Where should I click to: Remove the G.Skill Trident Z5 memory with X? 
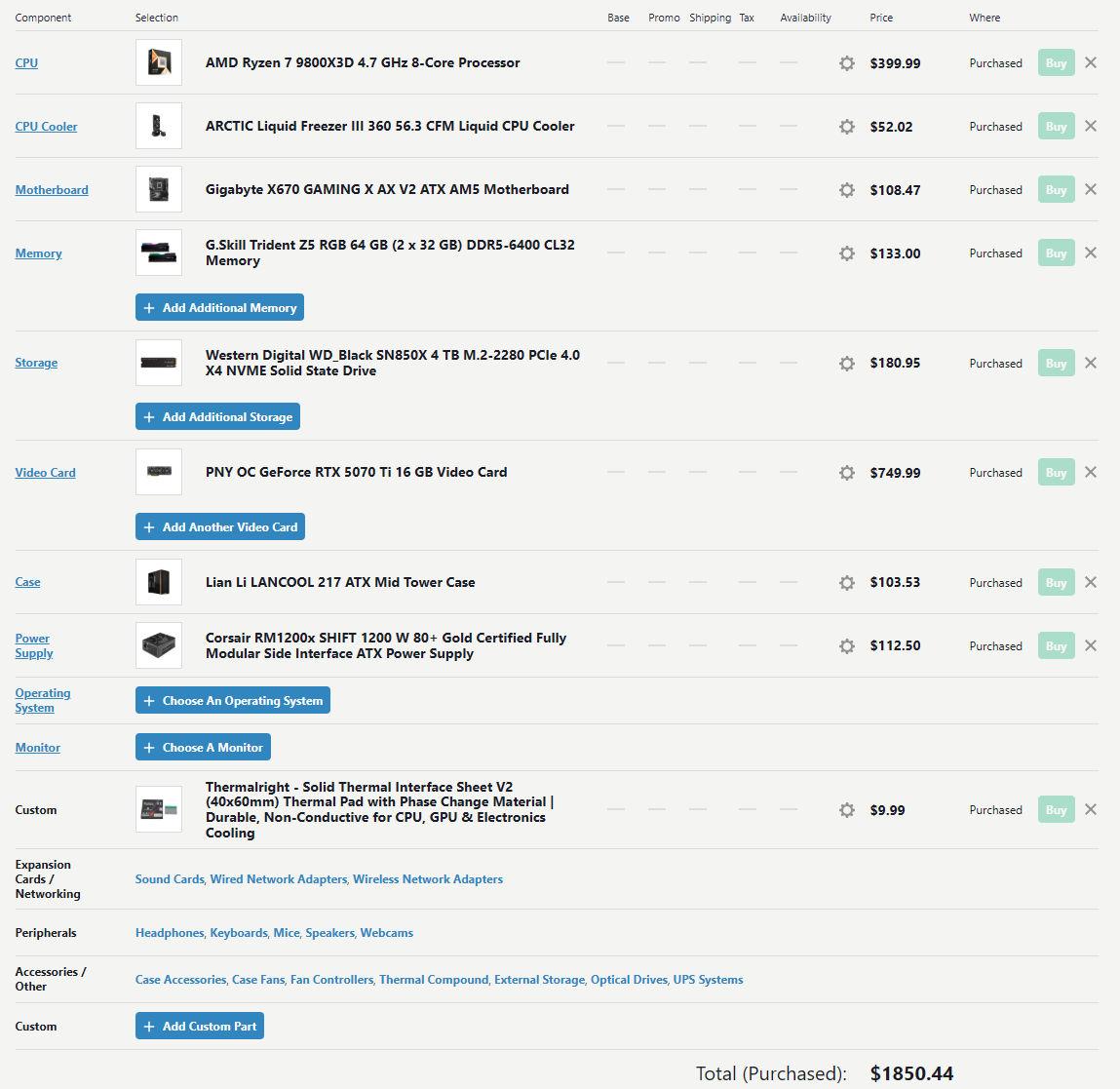(x=1090, y=253)
